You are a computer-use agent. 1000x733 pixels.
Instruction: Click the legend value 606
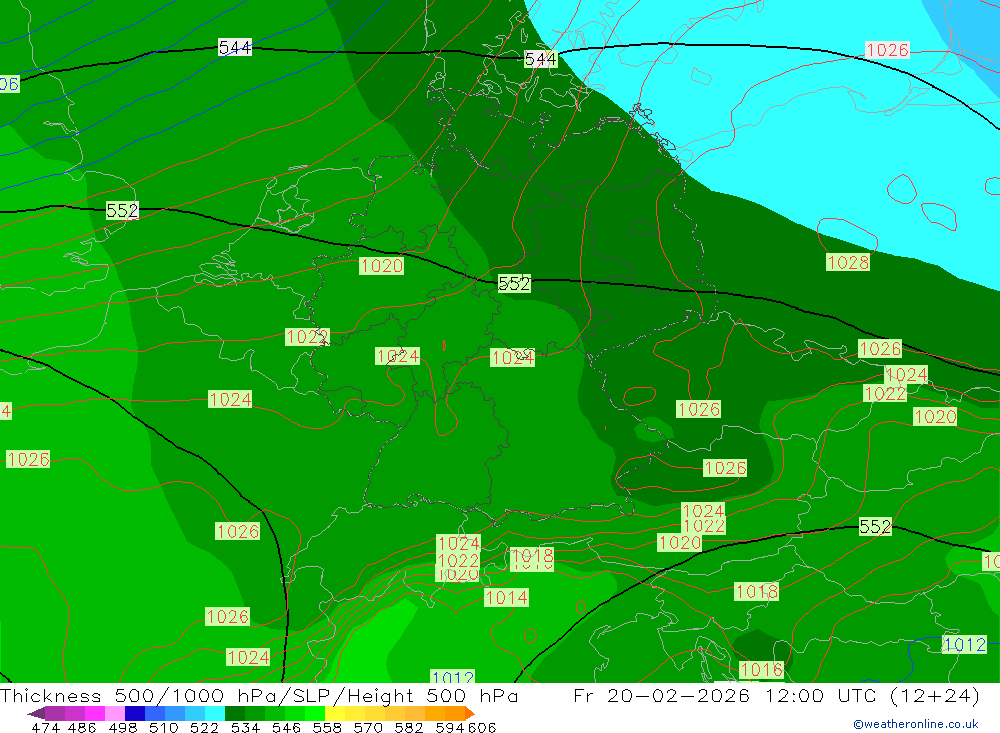pyautogui.click(x=482, y=728)
